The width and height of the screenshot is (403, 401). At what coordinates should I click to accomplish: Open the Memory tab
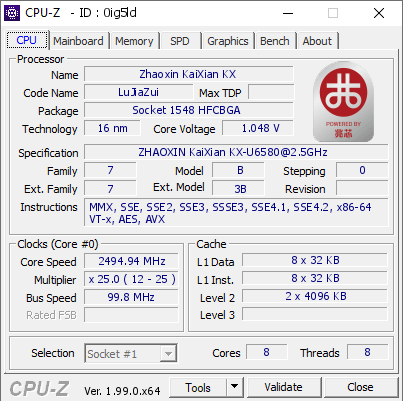pos(134,41)
